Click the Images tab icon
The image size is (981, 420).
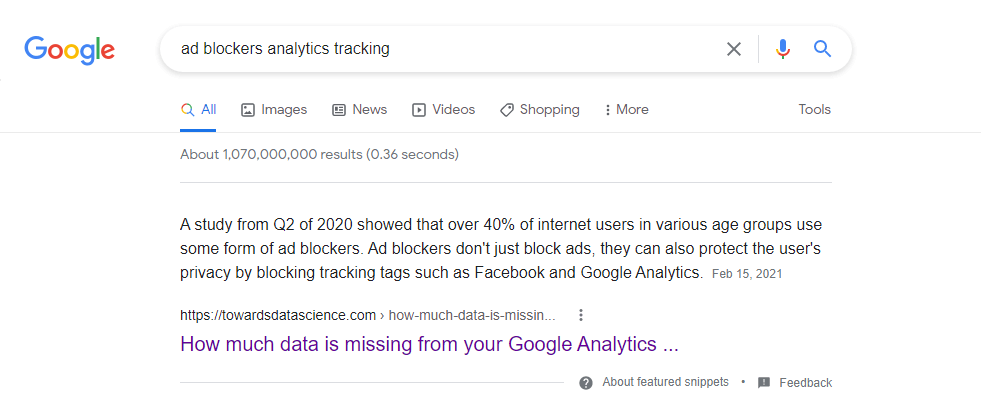coord(248,110)
